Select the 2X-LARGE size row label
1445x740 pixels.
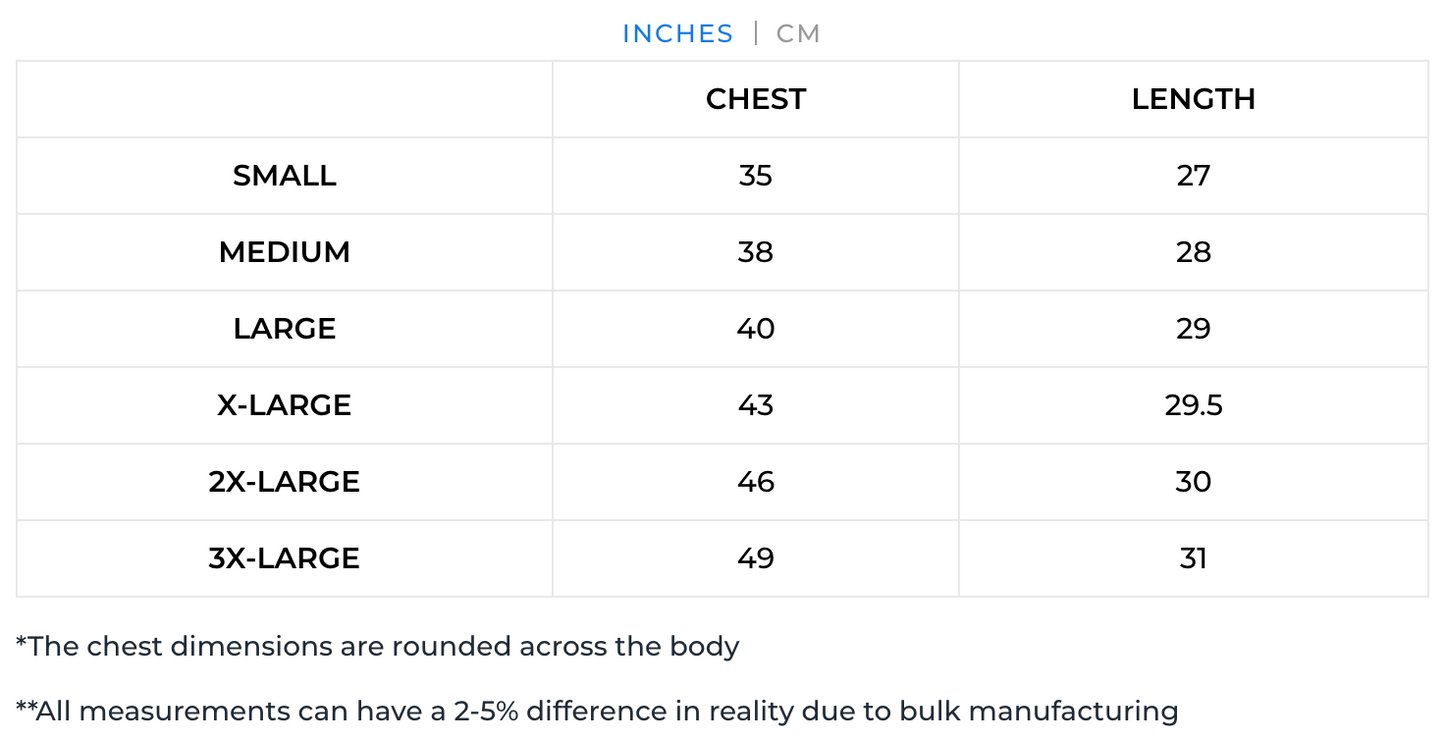284,482
